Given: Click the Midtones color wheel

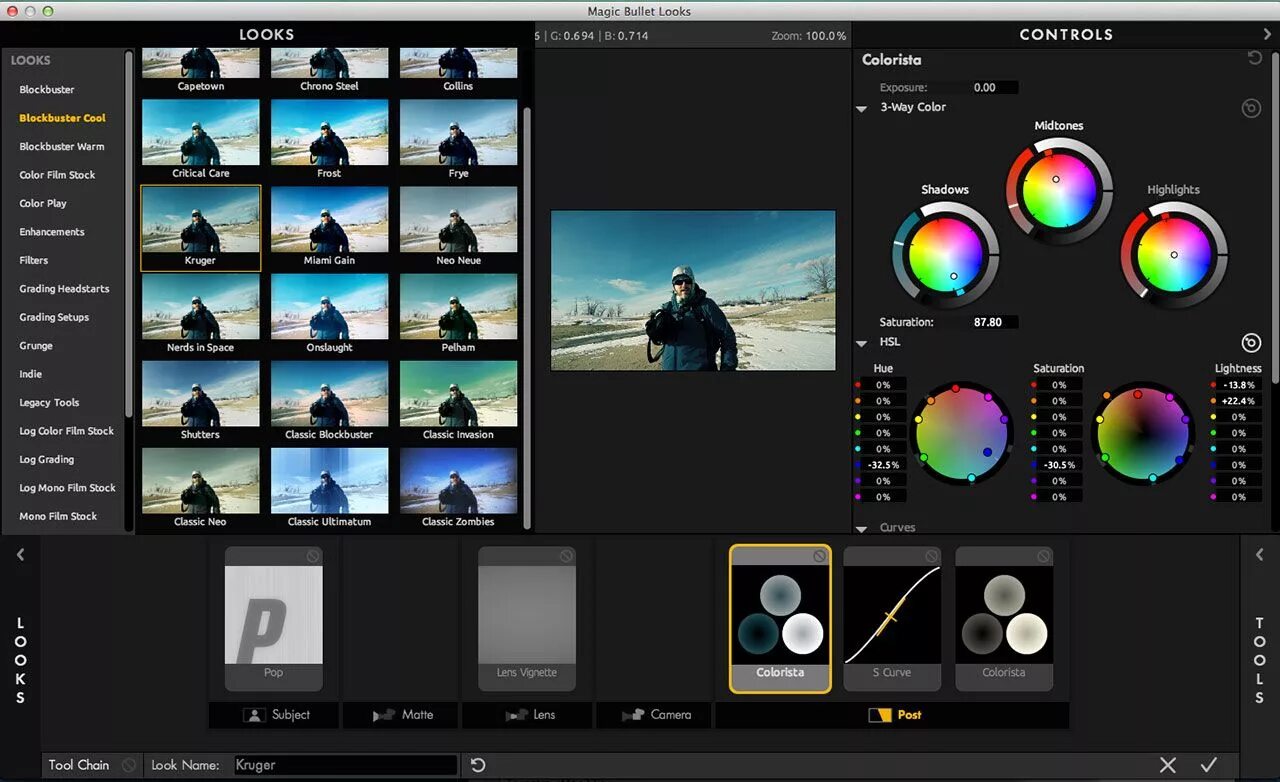Looking at the screenshot, I should pos(1059,189).
